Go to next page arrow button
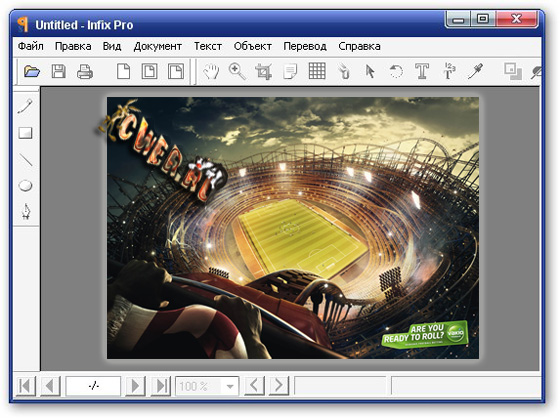This screenshot has width=560, height=418. (x=135, y=386)
